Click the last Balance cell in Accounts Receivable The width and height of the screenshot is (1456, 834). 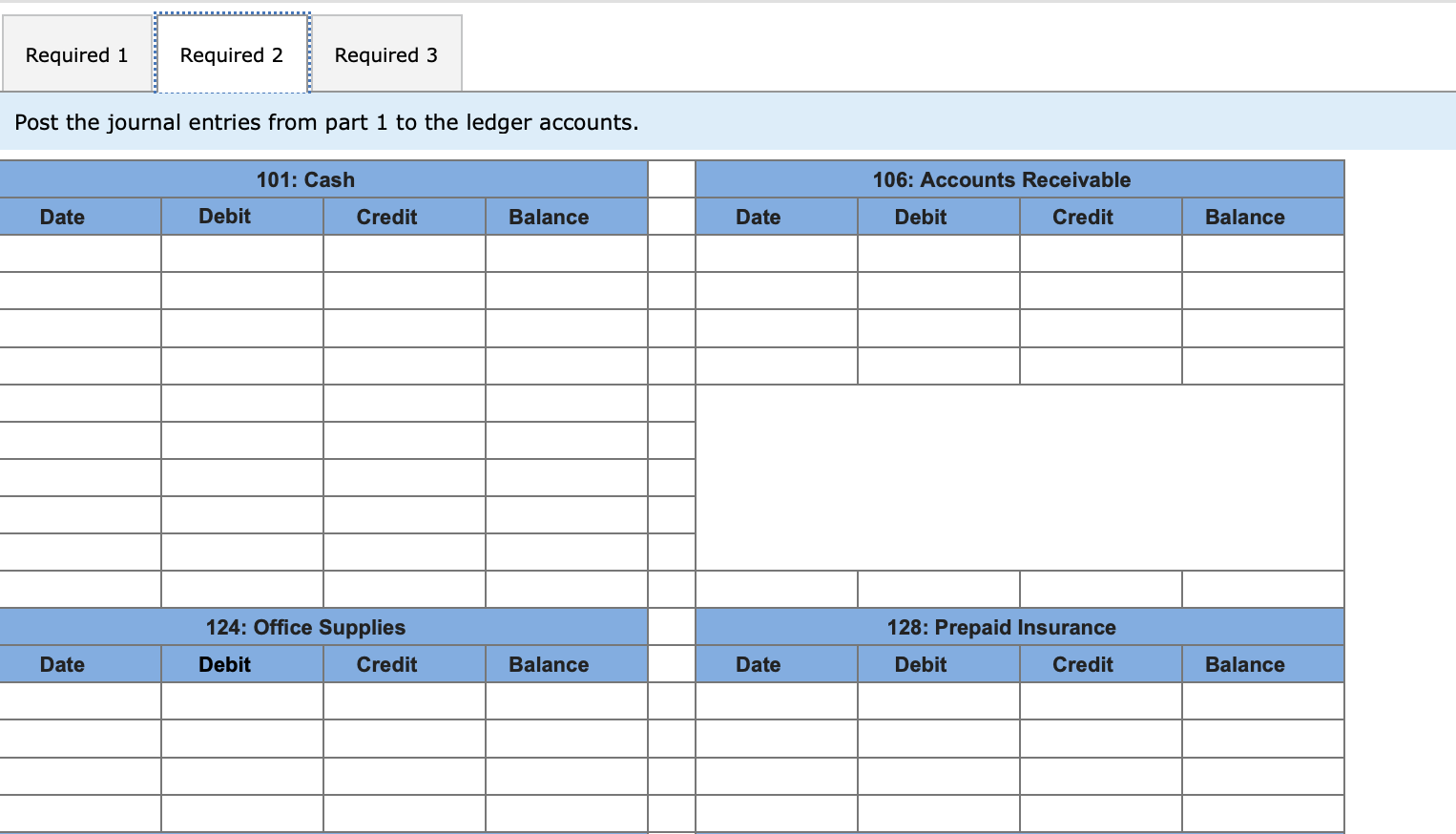click(x=1262, y=589)
